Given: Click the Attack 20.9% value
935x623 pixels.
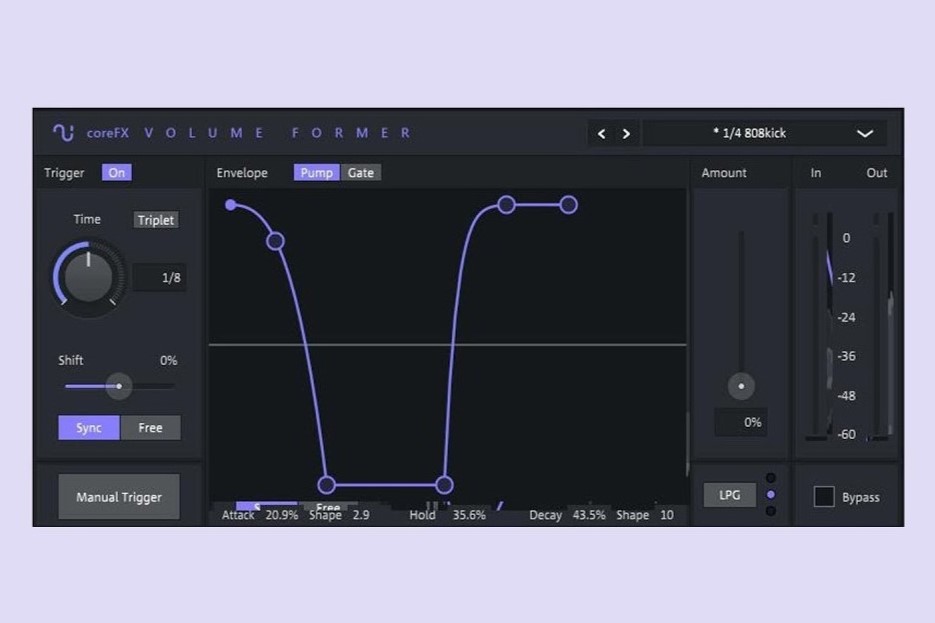Looking at the screenshot, I should tap(281, 515).
